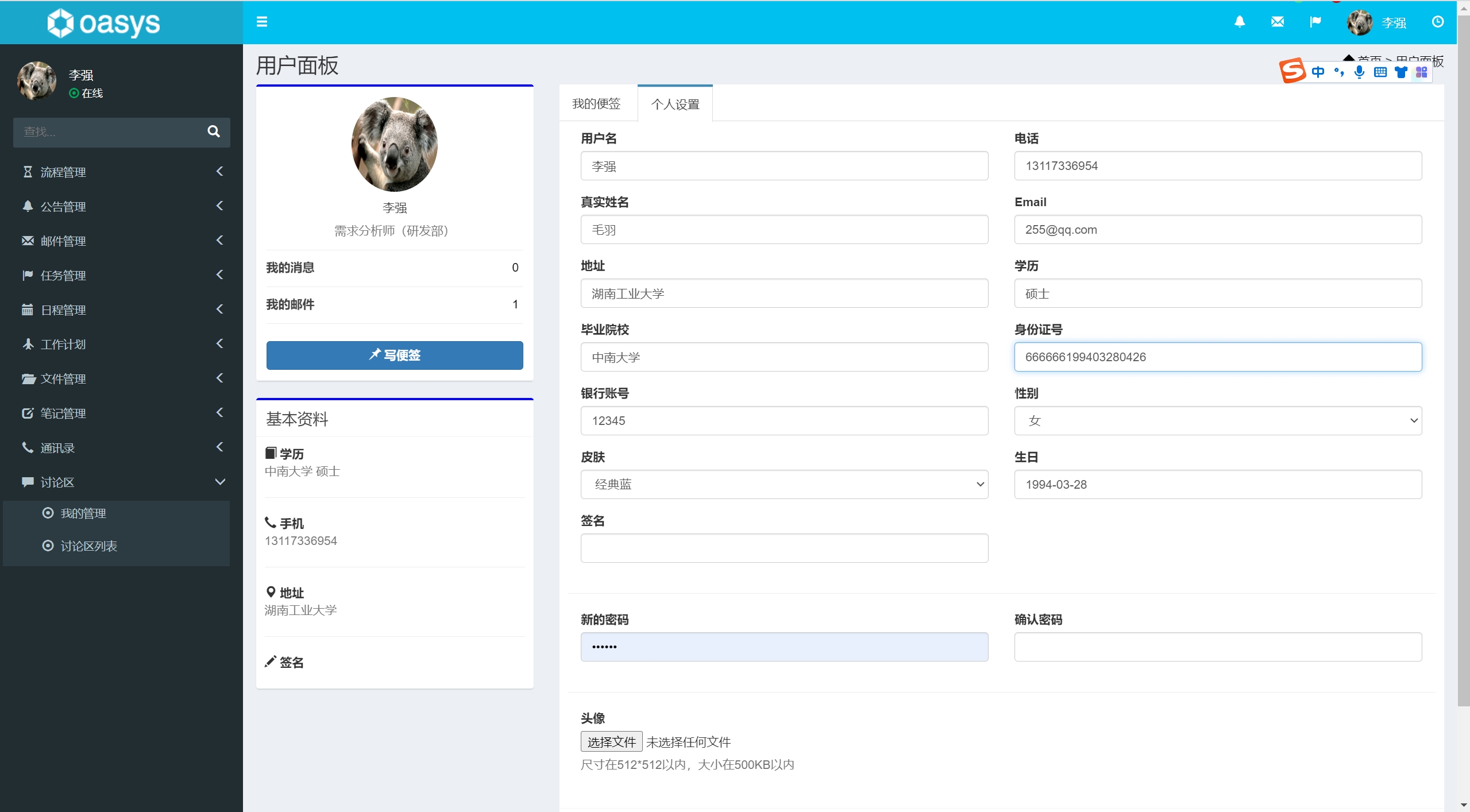Click the Sogou microphone voice input icon

(x=1359, y=72)
